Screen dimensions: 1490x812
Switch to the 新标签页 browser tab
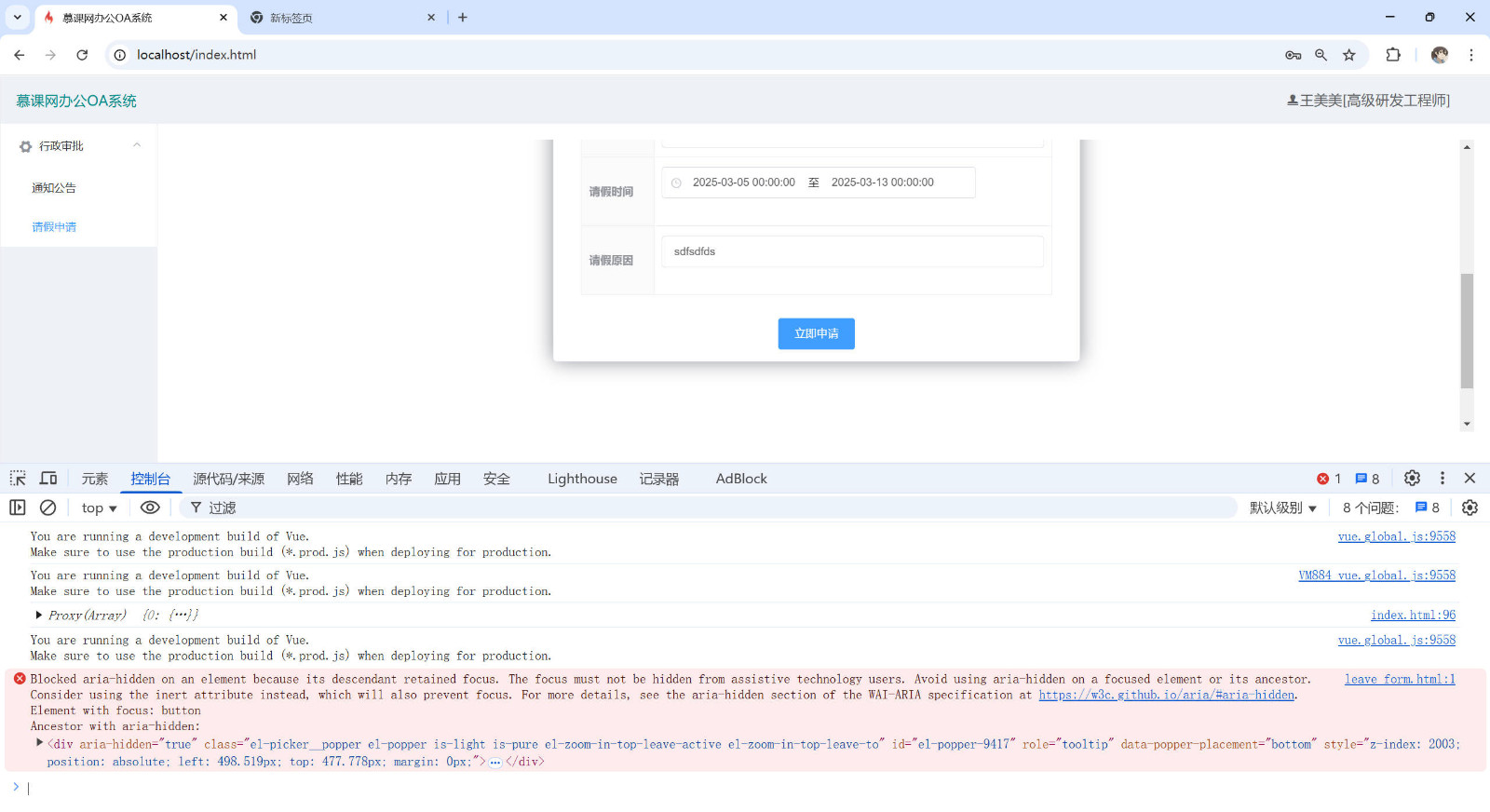(x=342, y=18)
